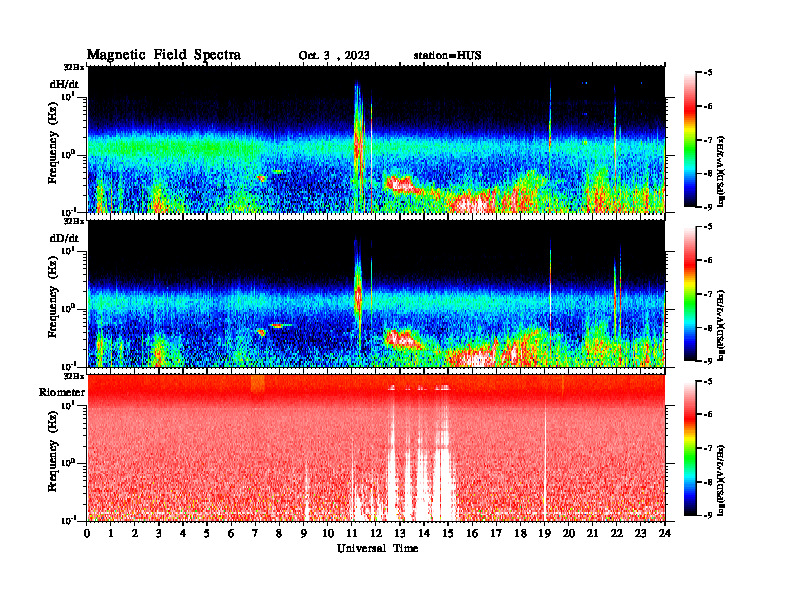792x612 pixels.
Task: Click the Riometer color bar's PSD scale title
Action: click(721, 479)
